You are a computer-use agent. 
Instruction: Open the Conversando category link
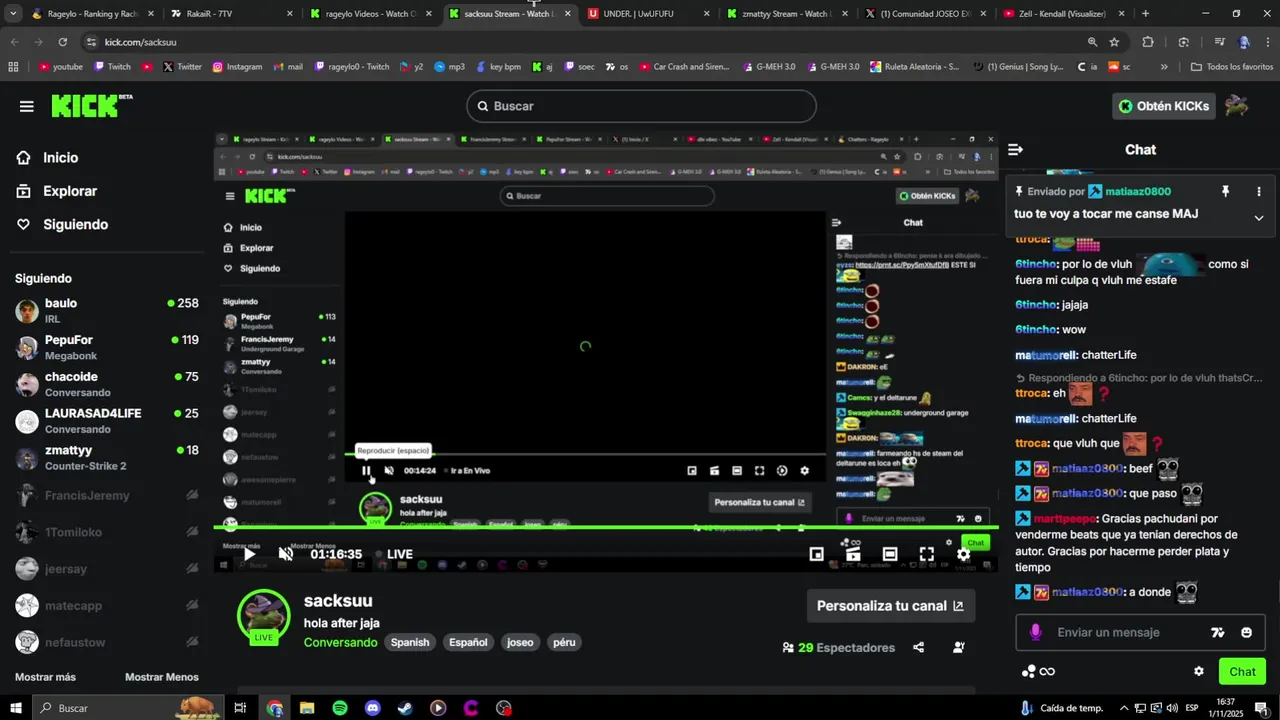[341, 642]
